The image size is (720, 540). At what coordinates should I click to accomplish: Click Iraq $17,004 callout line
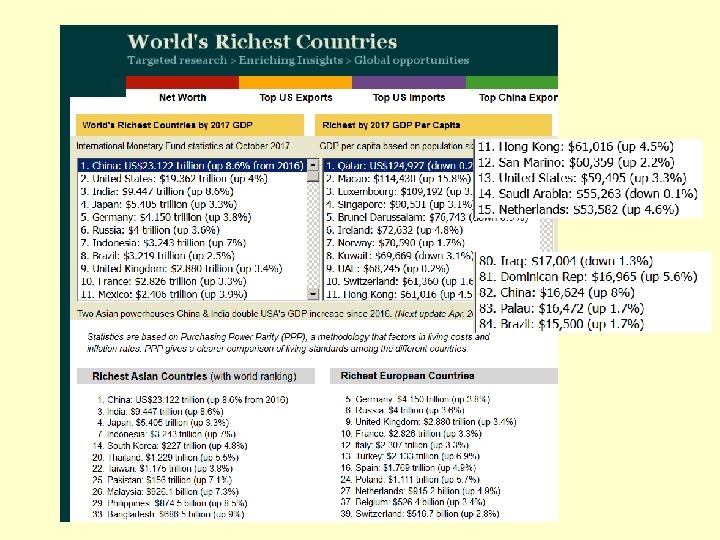pos(566,261)
